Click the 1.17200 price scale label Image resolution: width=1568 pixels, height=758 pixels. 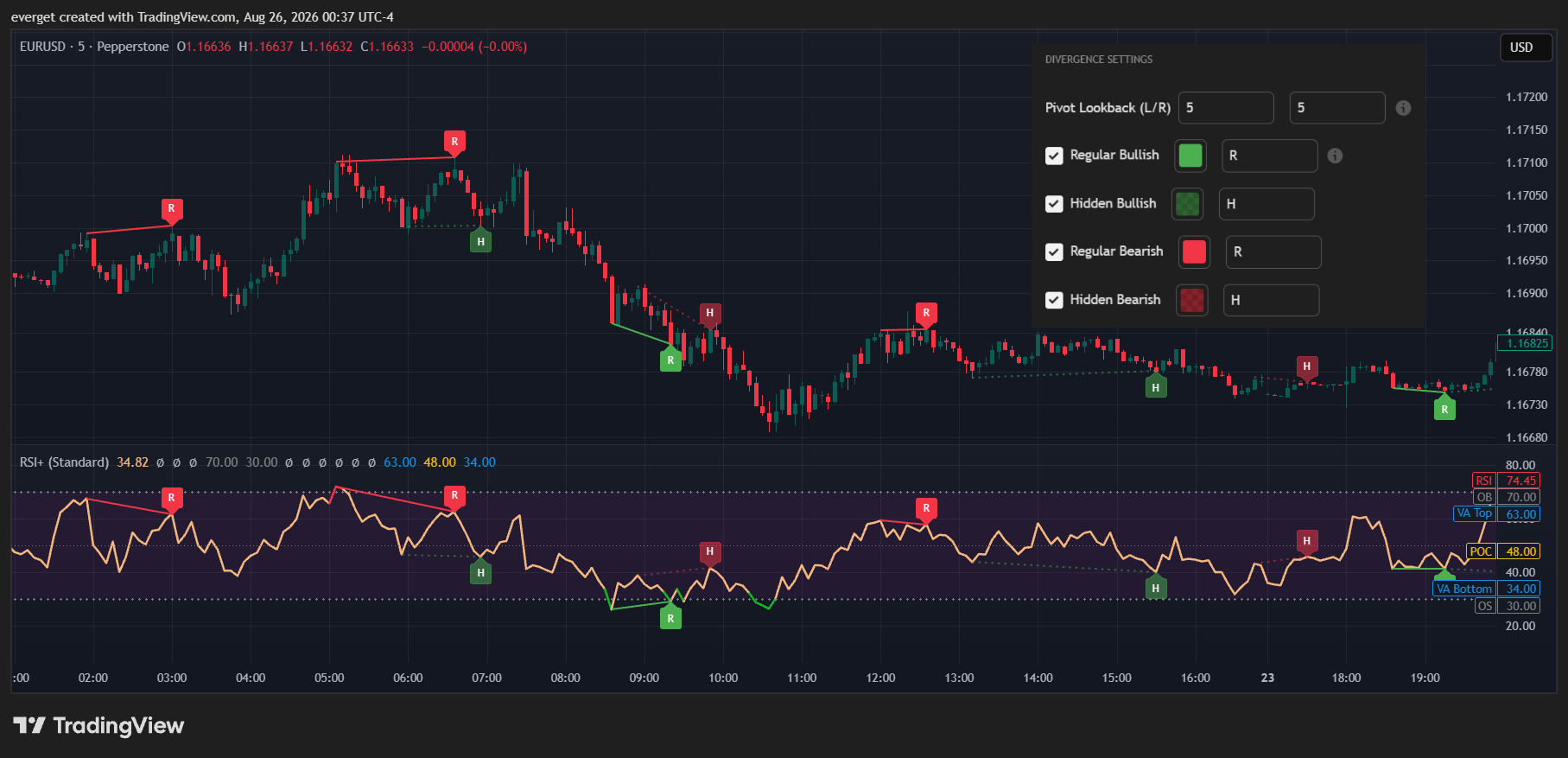point(1527,97)
